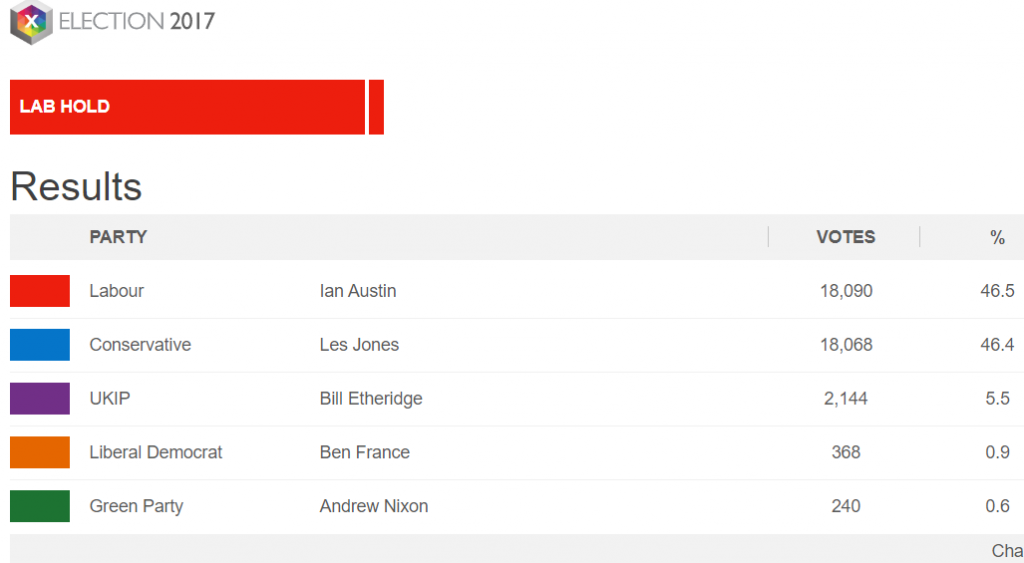
Task: Select candidate Andrew Nixon
Action: 374,506
